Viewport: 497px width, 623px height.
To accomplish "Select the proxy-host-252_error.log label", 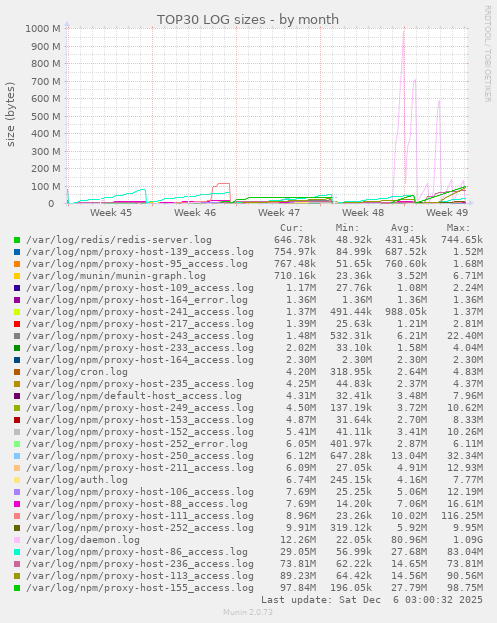I will pyautogui.click(x=137, y=444).
